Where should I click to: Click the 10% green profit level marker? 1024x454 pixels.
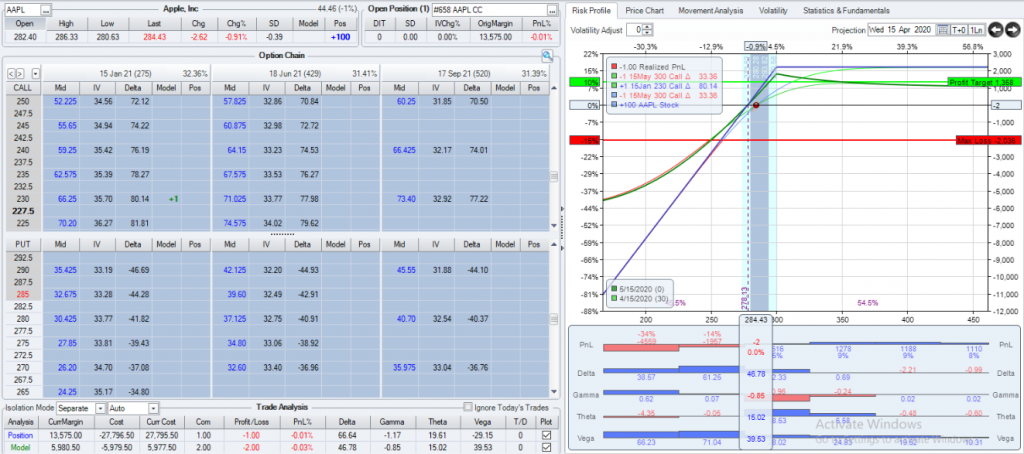tap(584, 82)
